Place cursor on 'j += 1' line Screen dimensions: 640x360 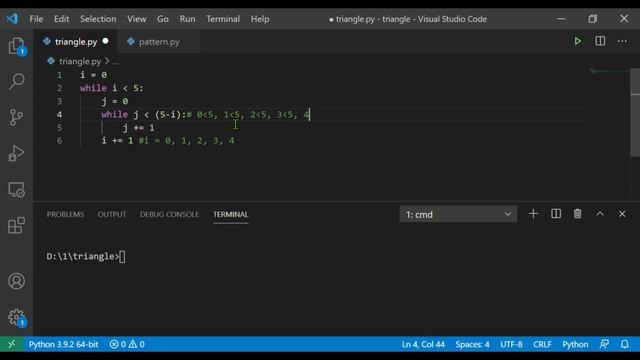pos(138,128)
